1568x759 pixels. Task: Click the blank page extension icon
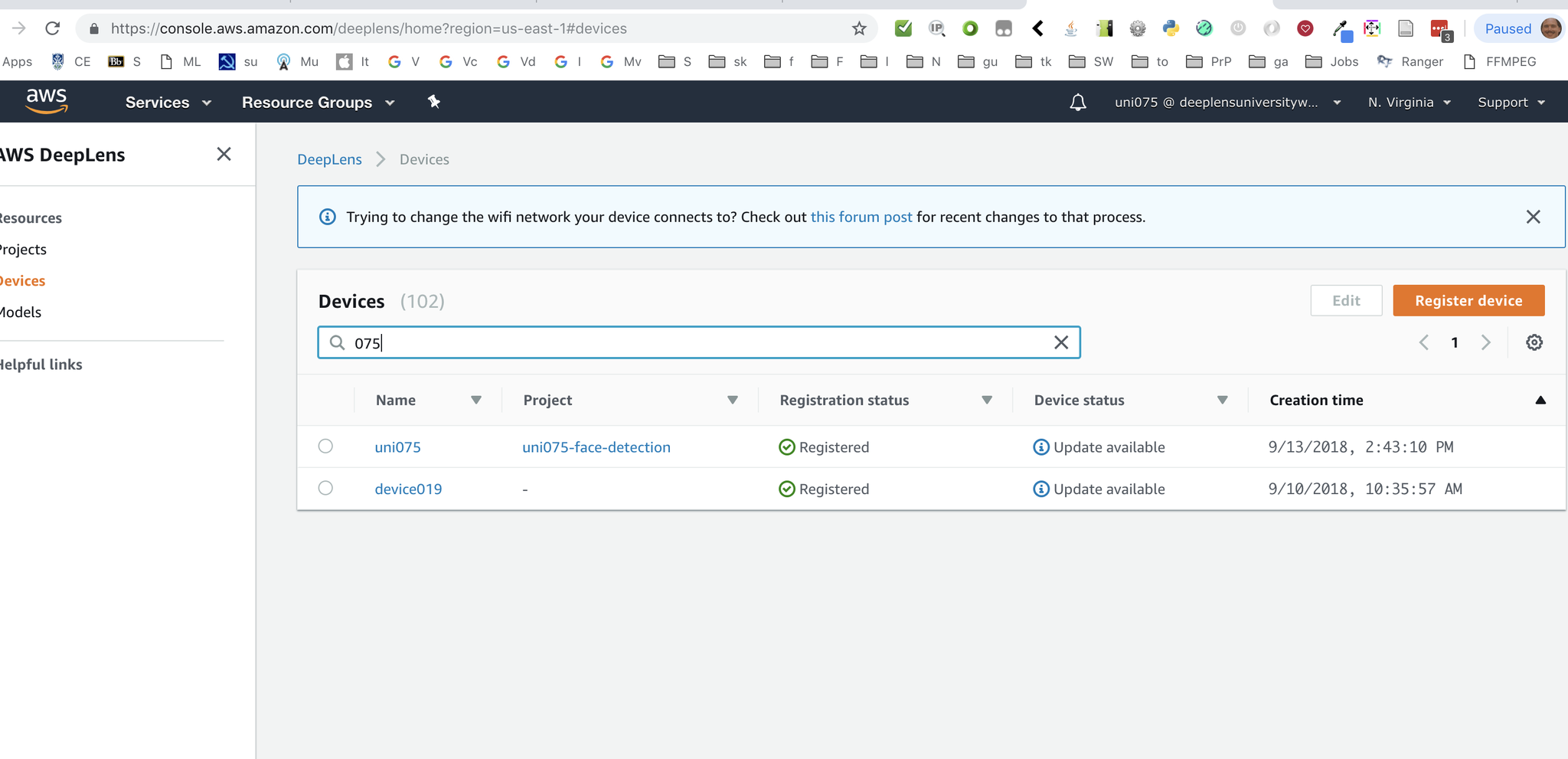point(1406,28)
